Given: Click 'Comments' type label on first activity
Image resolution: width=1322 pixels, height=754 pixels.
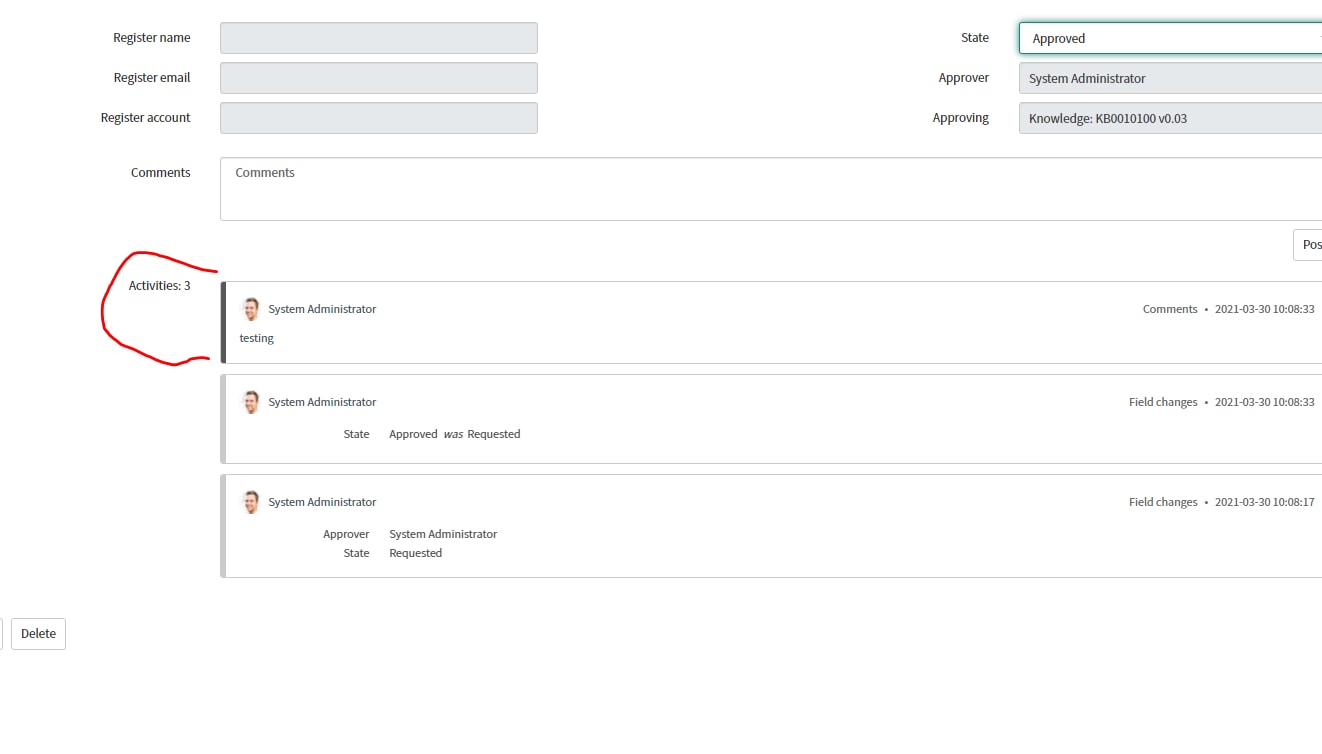Looking at the screenshot, I should 1170,309.
